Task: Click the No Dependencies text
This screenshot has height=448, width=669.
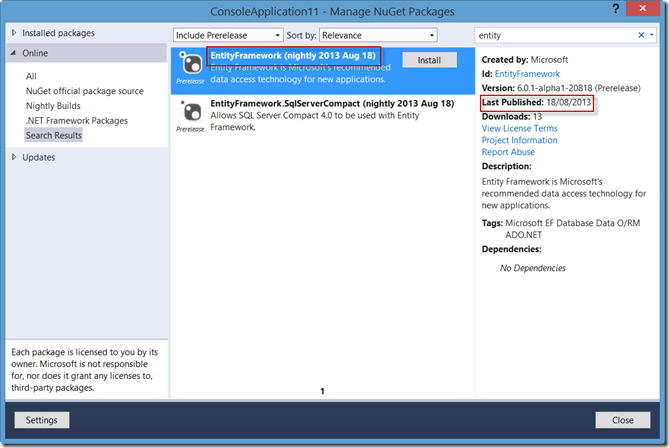Action: 532,268
